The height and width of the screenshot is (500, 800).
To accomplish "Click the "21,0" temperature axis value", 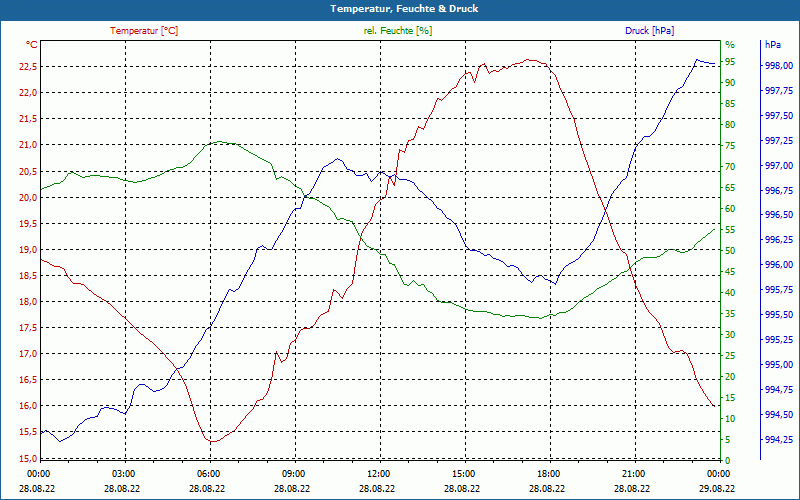I will click(x=28, y=145).
